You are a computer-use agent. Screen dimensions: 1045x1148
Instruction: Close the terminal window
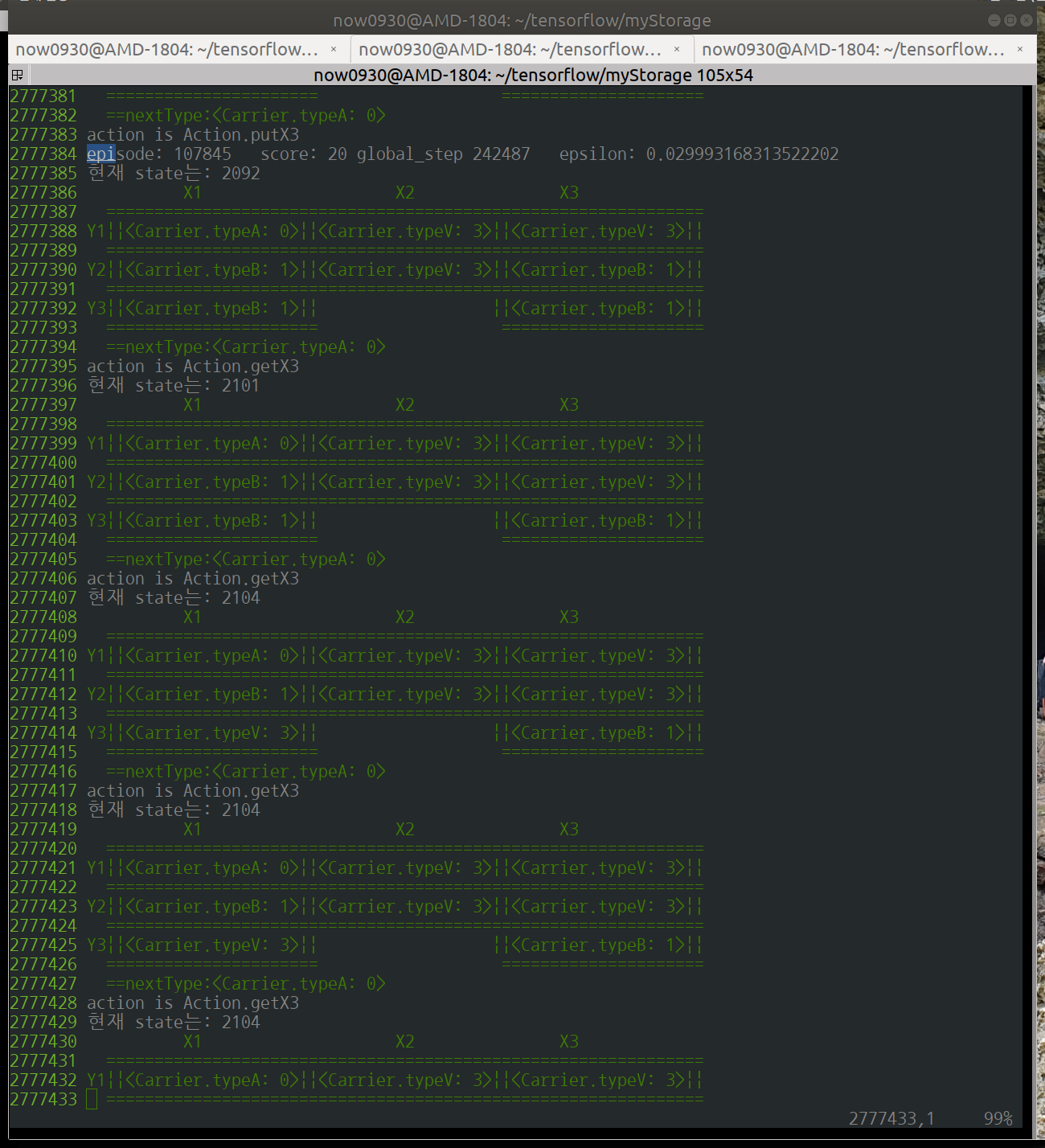coord(1027,20)
